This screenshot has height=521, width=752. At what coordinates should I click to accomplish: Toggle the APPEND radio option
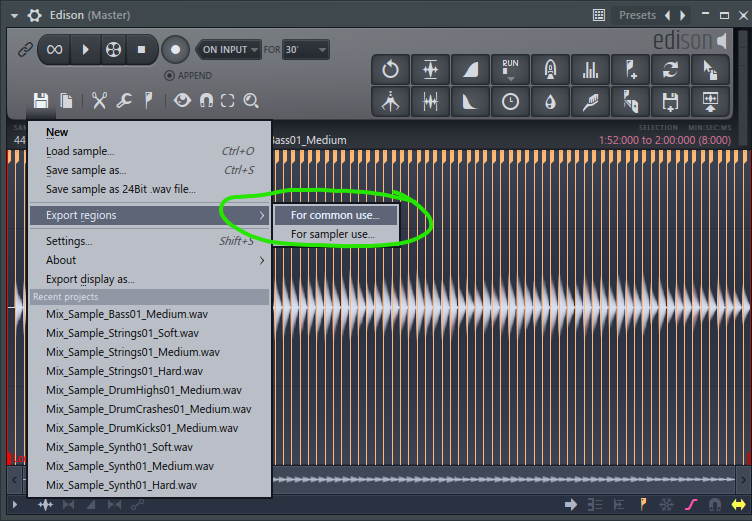[188, 75]
